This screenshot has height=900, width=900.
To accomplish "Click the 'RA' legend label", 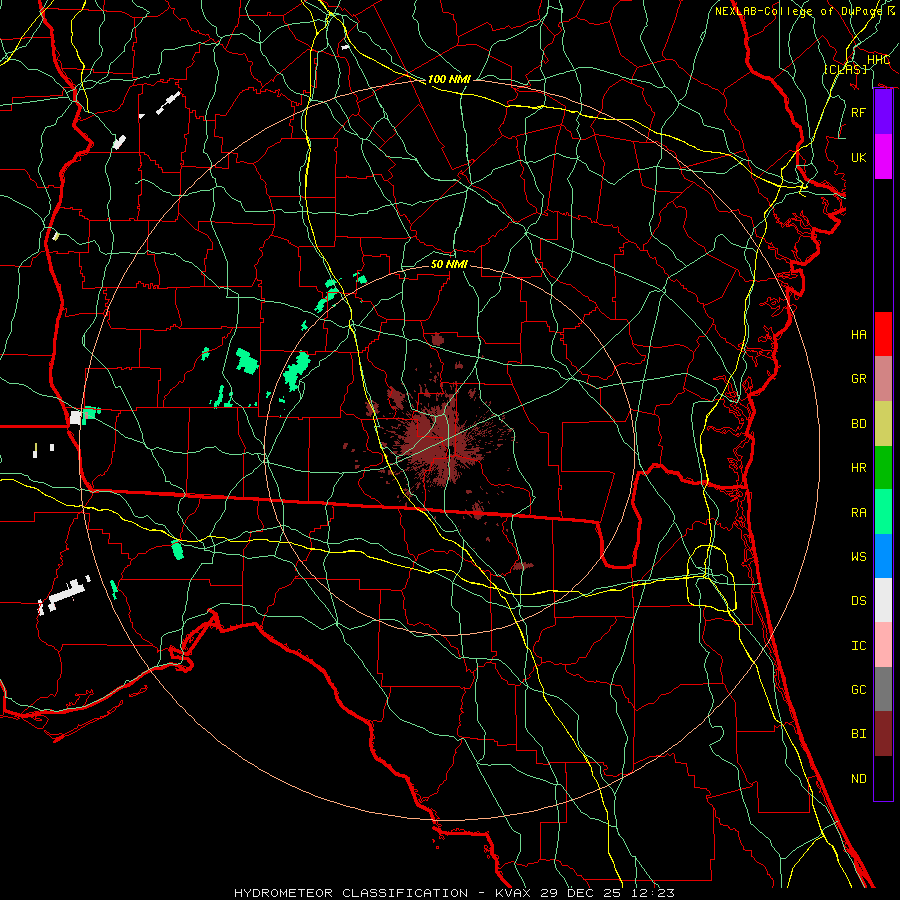I will [859, 513].
